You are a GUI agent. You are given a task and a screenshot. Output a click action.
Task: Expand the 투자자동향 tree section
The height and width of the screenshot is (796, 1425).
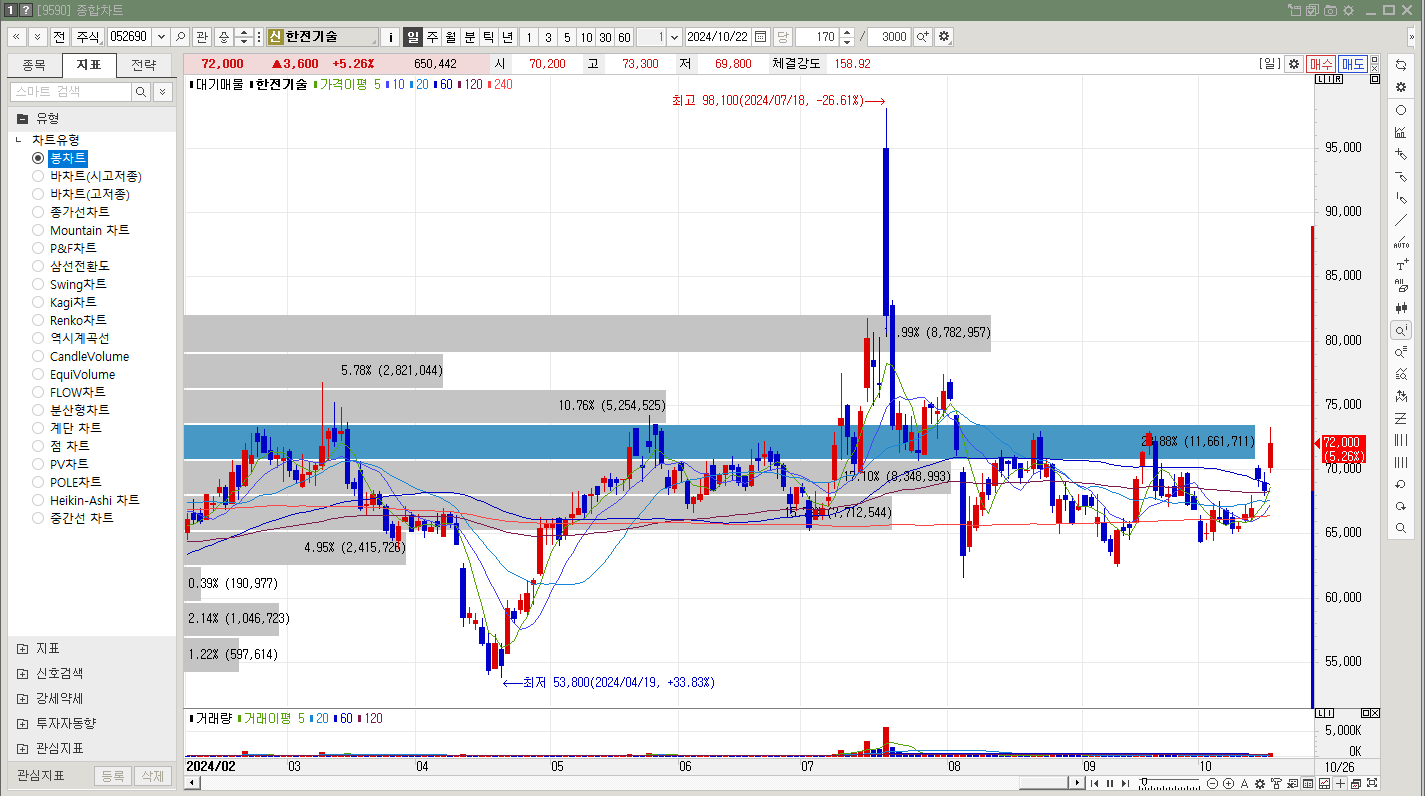pos(22,724)
